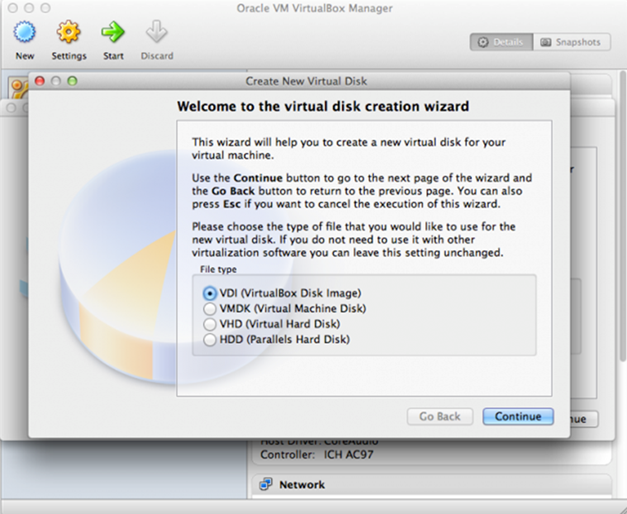
Task: Click the Network section icon in Manager
Action: 266,484
